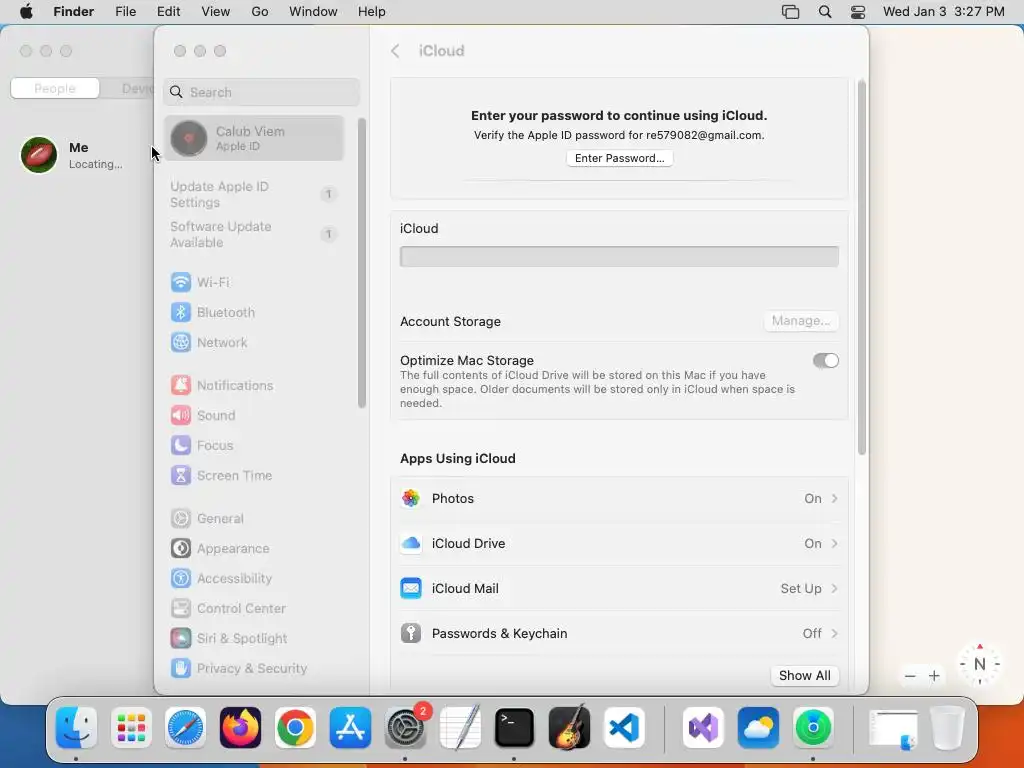
Task: Open Focus moon icon
Action: 181,445
